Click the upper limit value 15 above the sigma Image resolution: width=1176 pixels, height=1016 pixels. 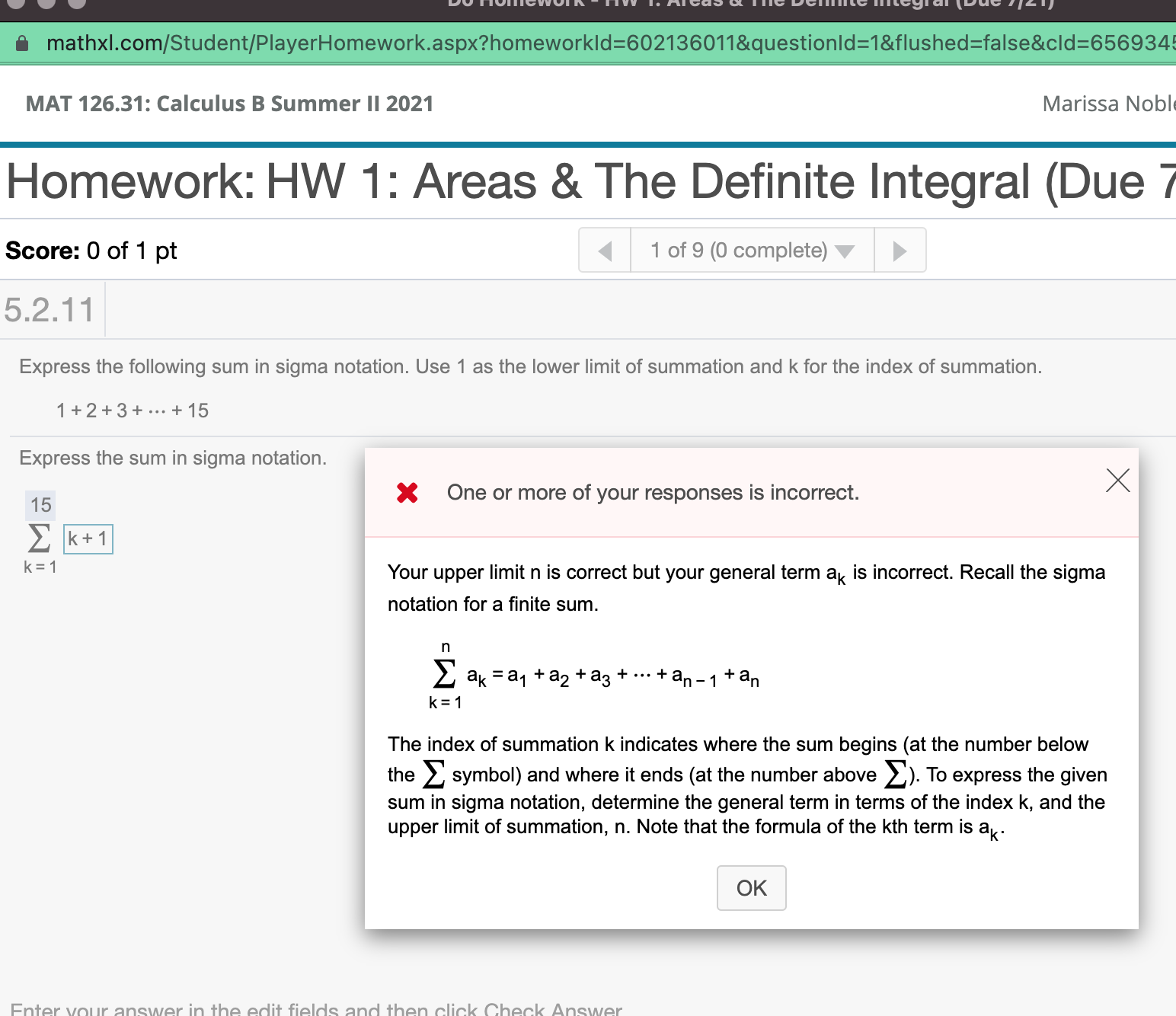tap(40, 505)
